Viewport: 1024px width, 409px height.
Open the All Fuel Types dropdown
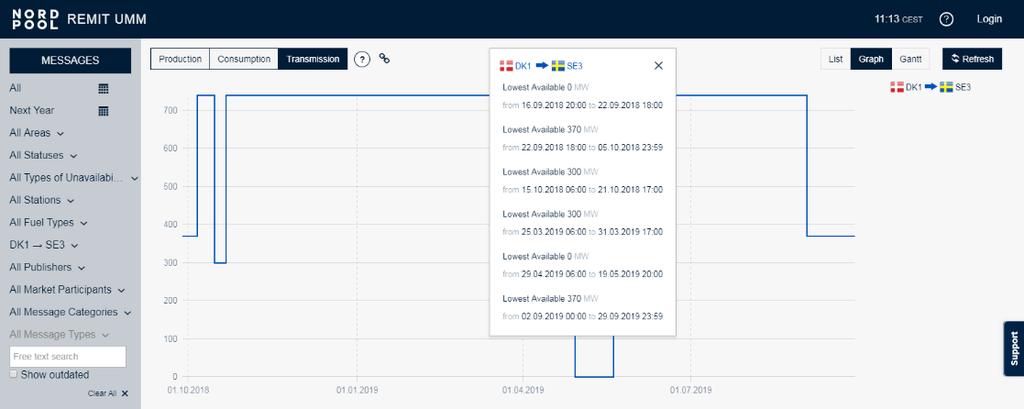(48, 222)
